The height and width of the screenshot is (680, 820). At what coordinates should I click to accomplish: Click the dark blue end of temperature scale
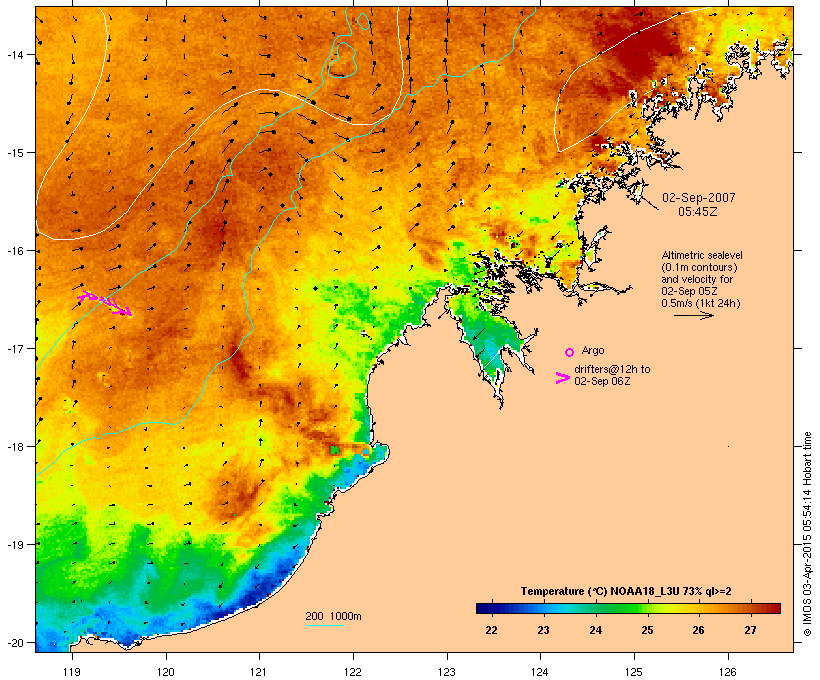pos(482,608)
